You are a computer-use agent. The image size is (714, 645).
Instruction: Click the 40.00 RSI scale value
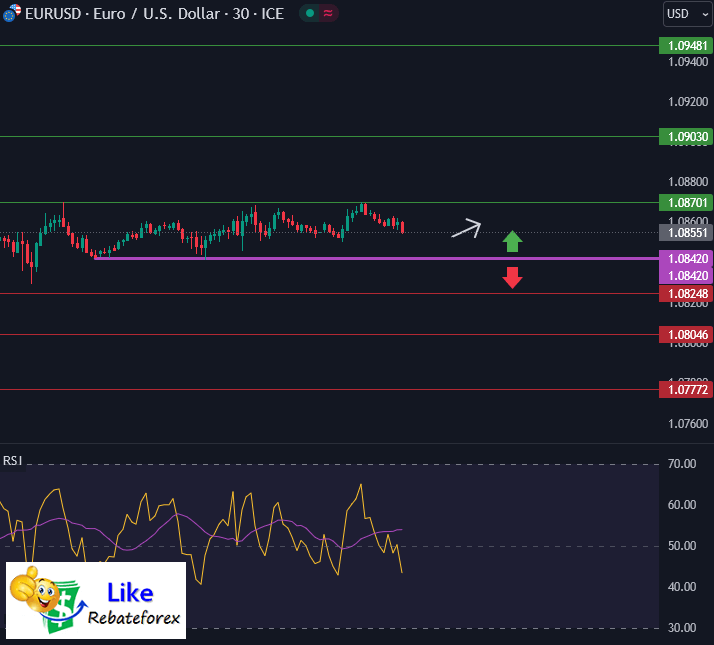coord(682,587)
